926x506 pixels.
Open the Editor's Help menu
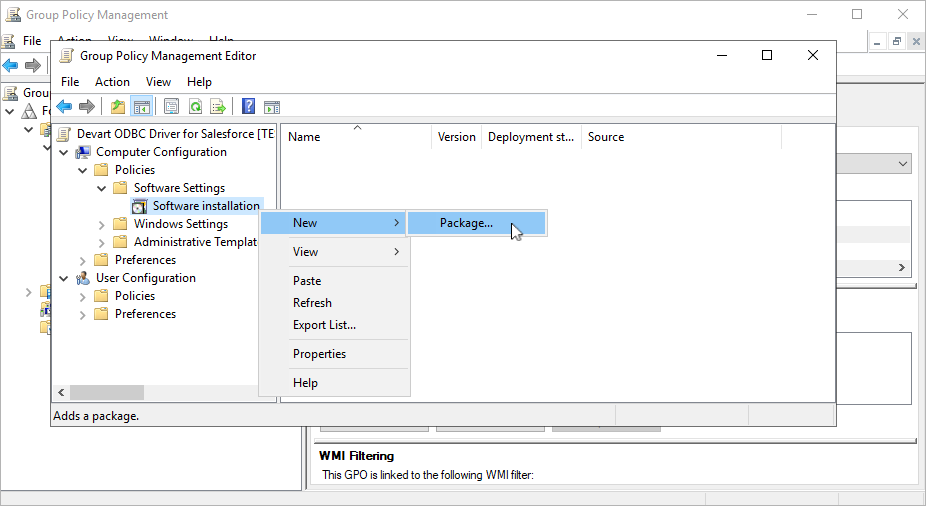point(199,82)
